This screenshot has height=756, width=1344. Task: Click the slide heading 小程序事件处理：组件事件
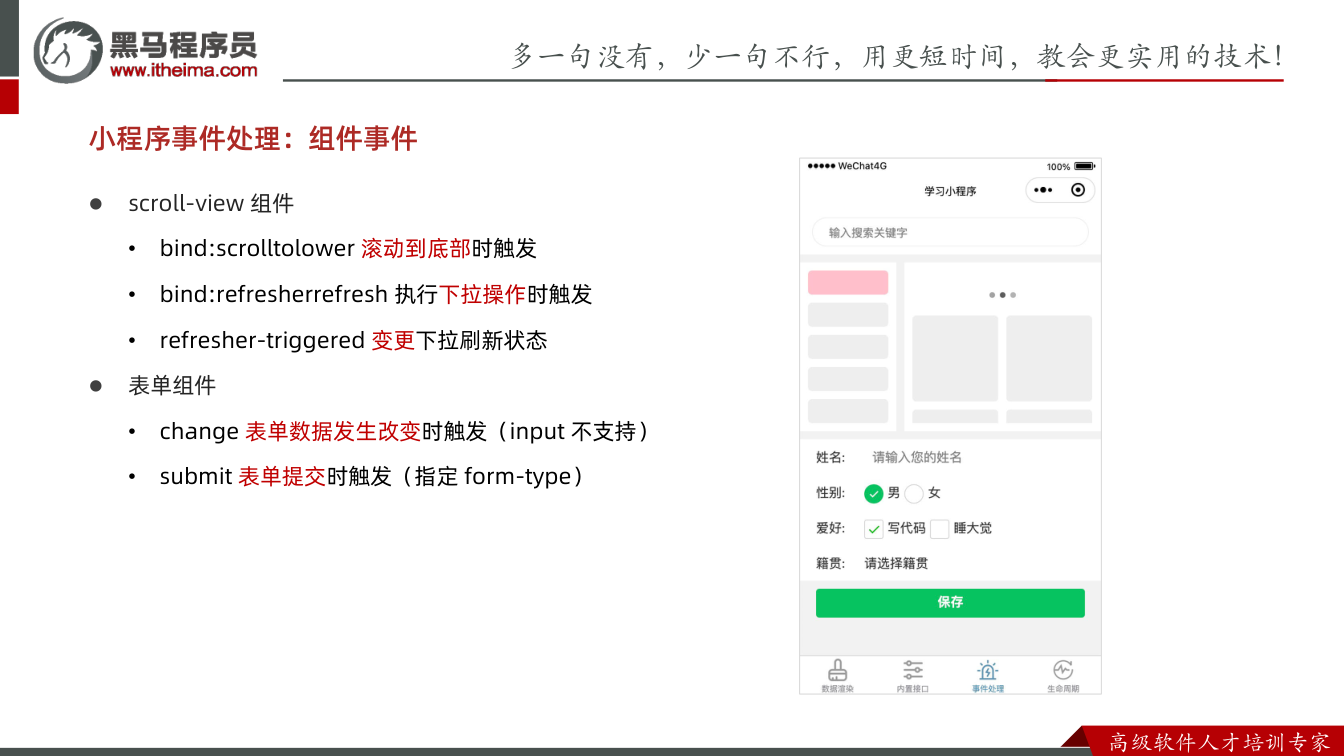[253, 139]
